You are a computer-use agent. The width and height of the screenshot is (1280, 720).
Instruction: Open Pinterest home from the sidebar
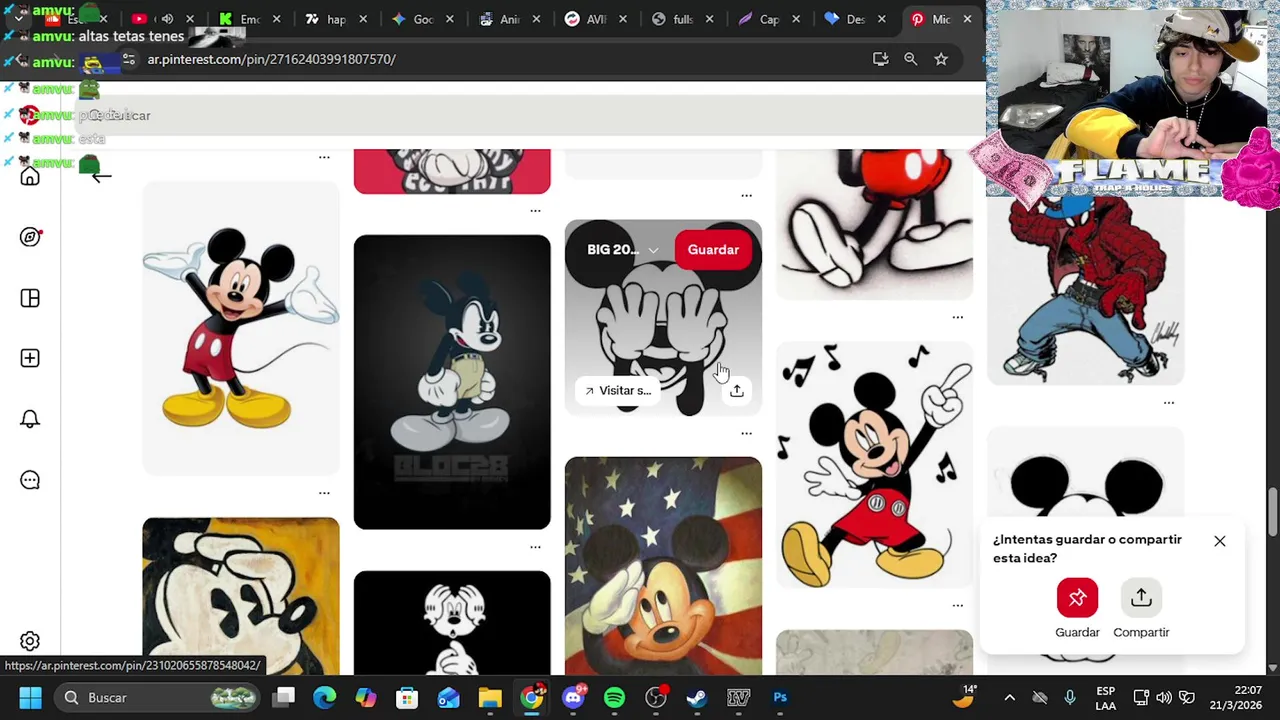click(x=30, y=177)
